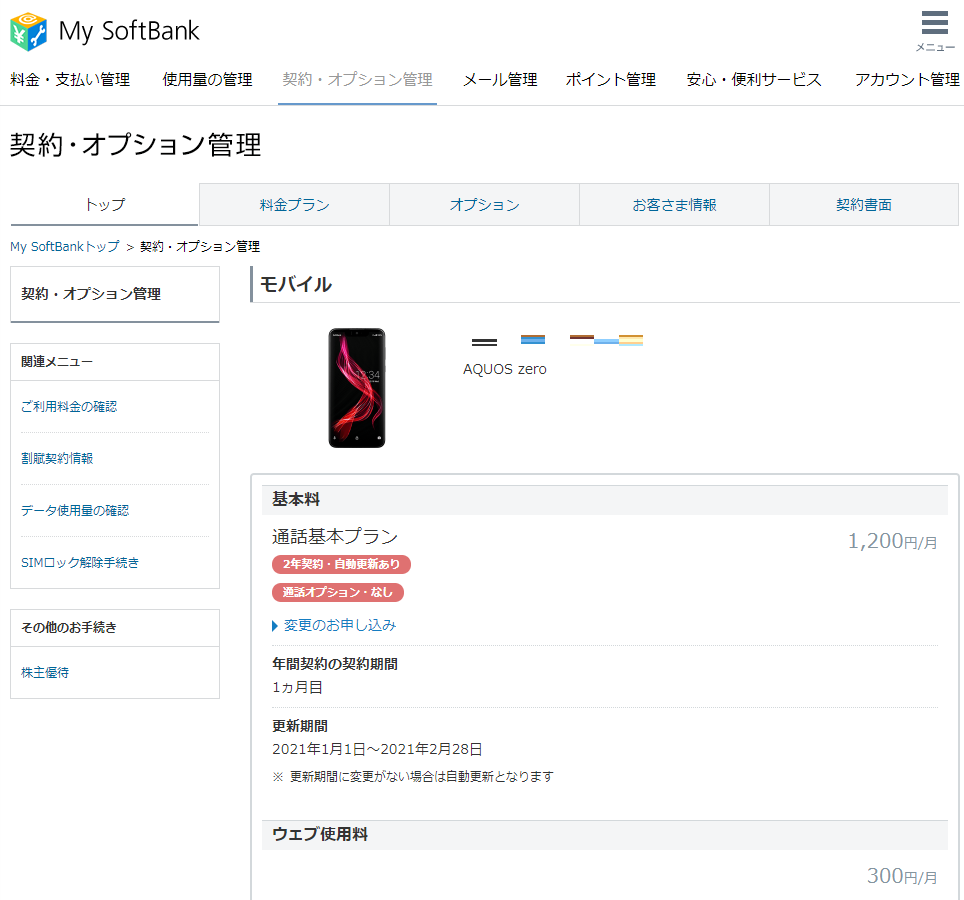Switch to the オプション tab
The width and height of the screenshot is (964, 900).
click(x=484, y=205)
